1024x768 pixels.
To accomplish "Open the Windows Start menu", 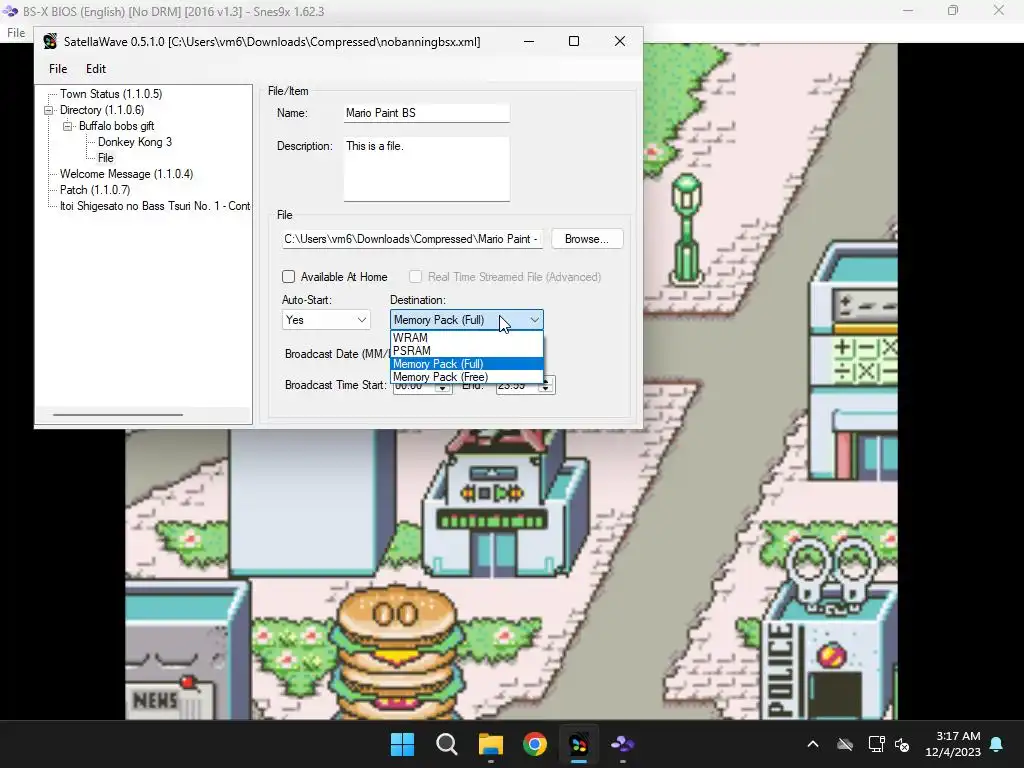I will [402, 744].
